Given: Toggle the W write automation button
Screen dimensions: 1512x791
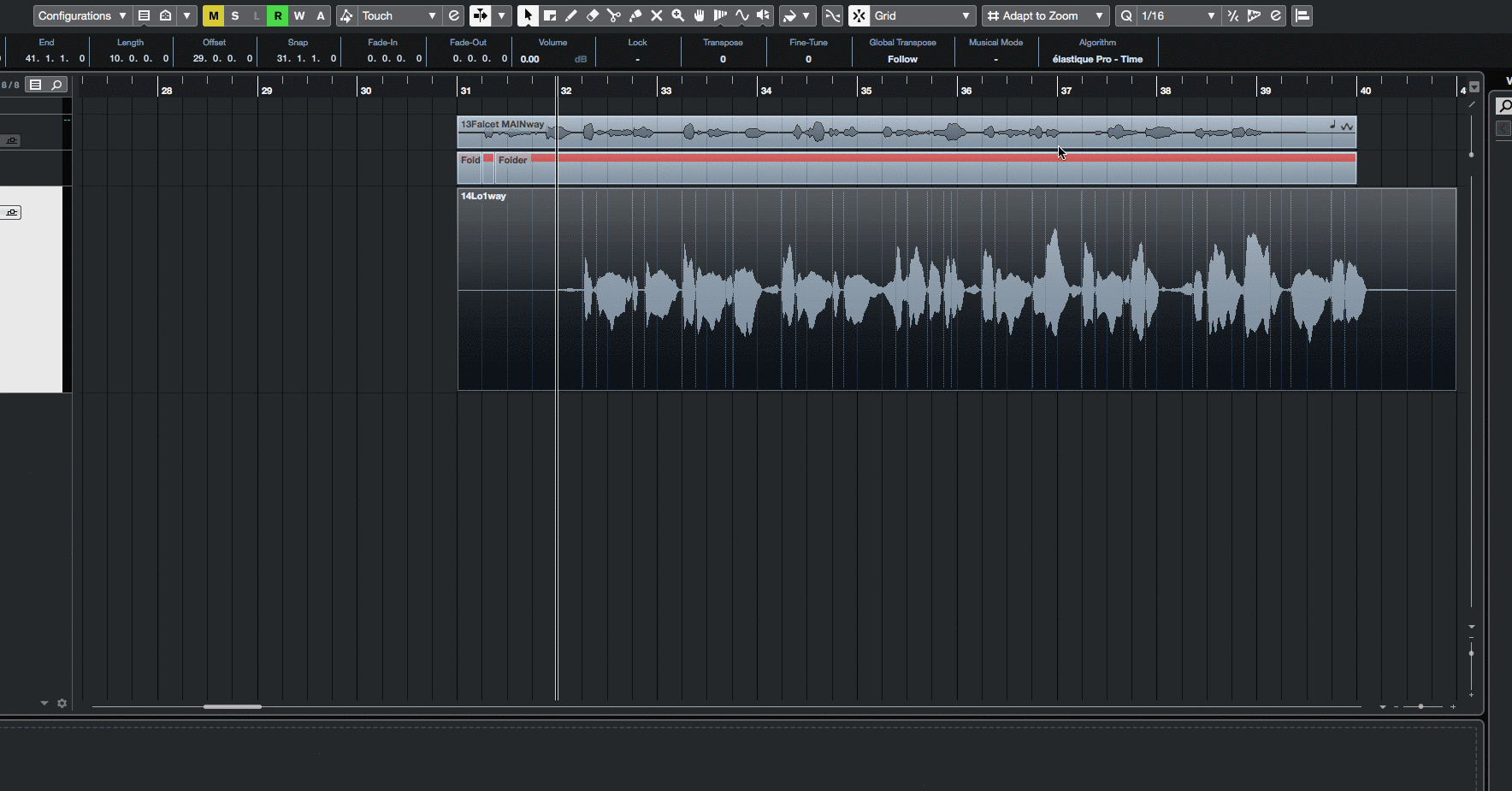Looking at the screenshot, I should point(299,15).
